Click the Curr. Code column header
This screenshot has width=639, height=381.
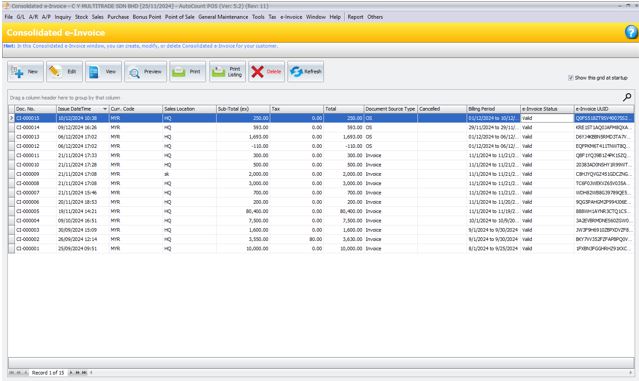click(x=135, y=109)
